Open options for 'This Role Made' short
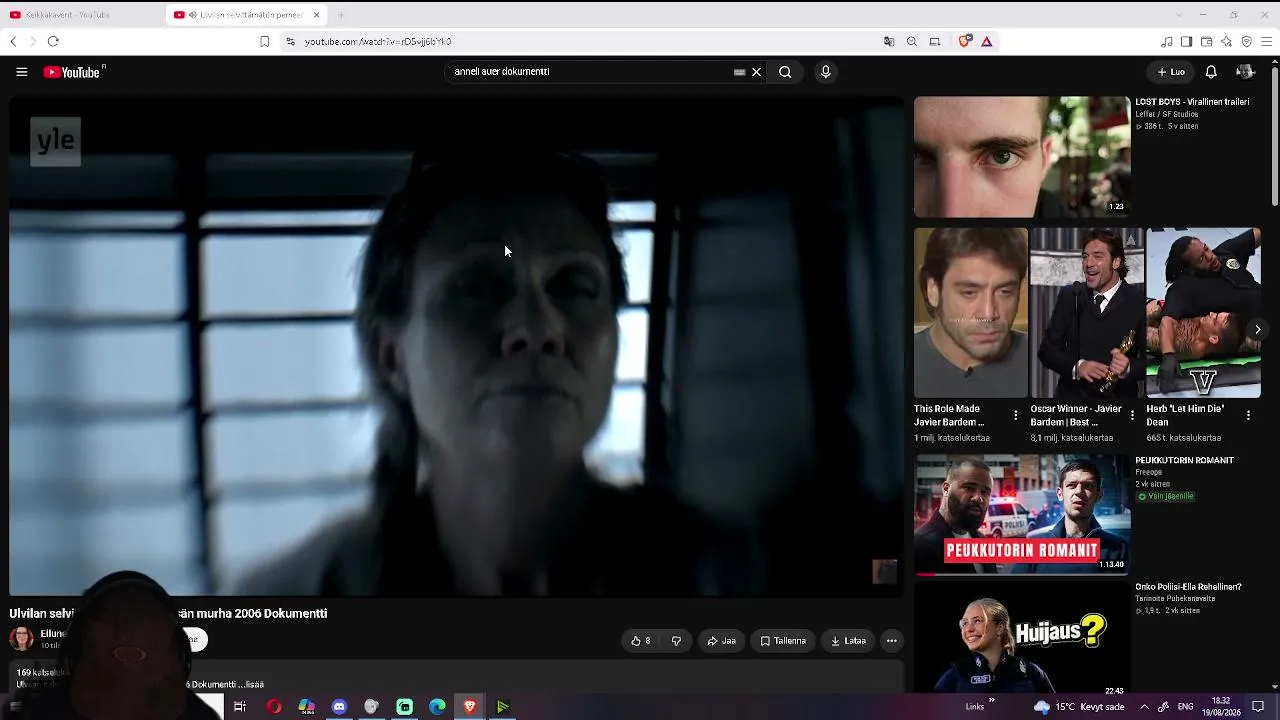 tap(1016, 415)
